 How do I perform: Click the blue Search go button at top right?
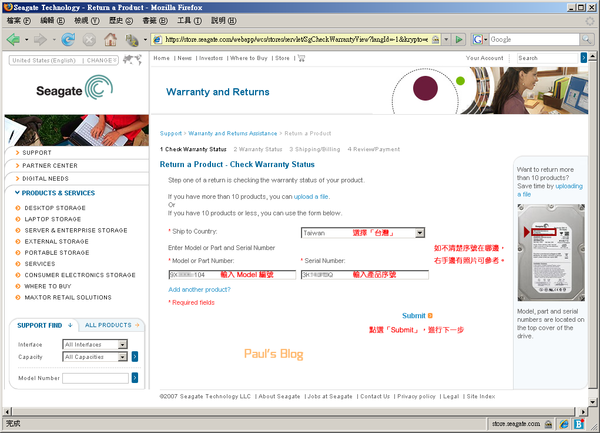pos(584,58)
